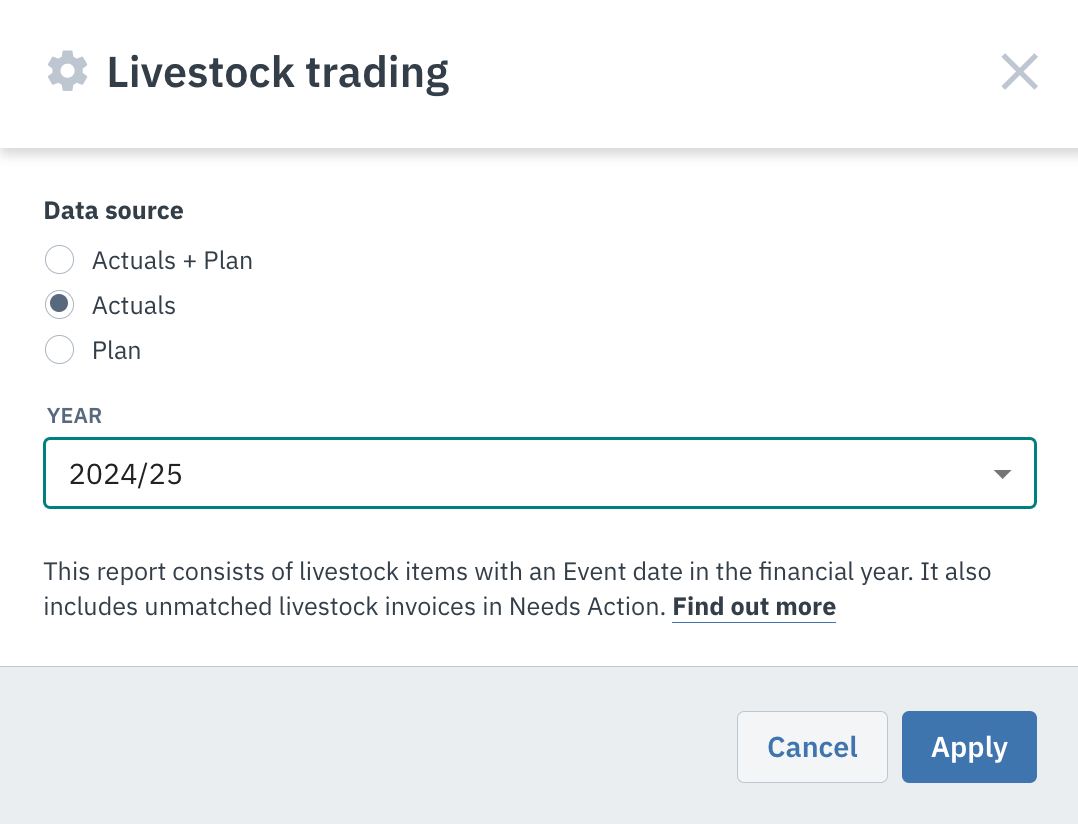The image size is (1078, 824).
Task: Click the X icon to dismiss the dialog
Action: 1019,71
